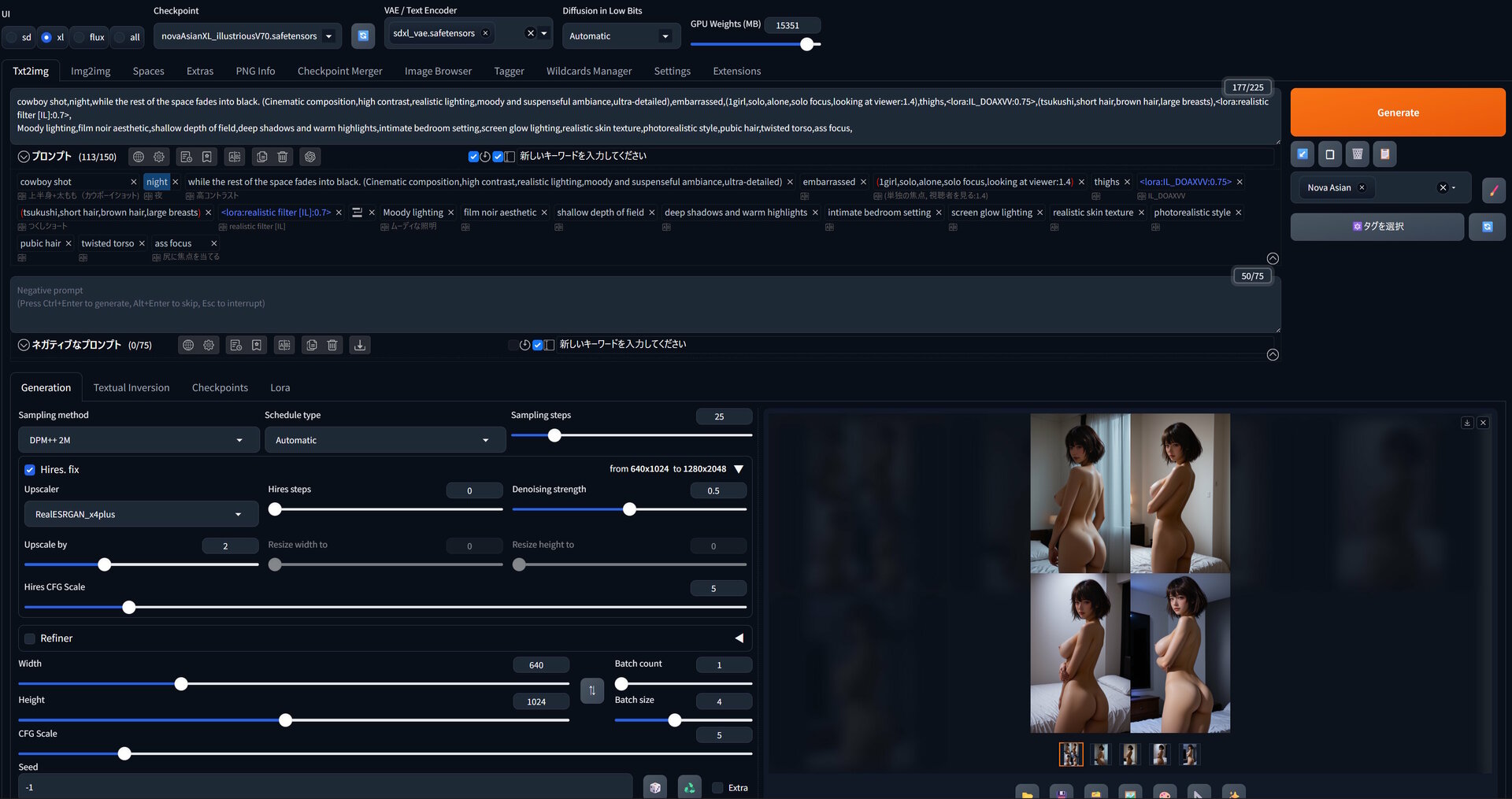Image resolution: width=1512 pixels, height=799 pixels.
Task: Click the trash bin icon under Generate
Action: 1358,154
